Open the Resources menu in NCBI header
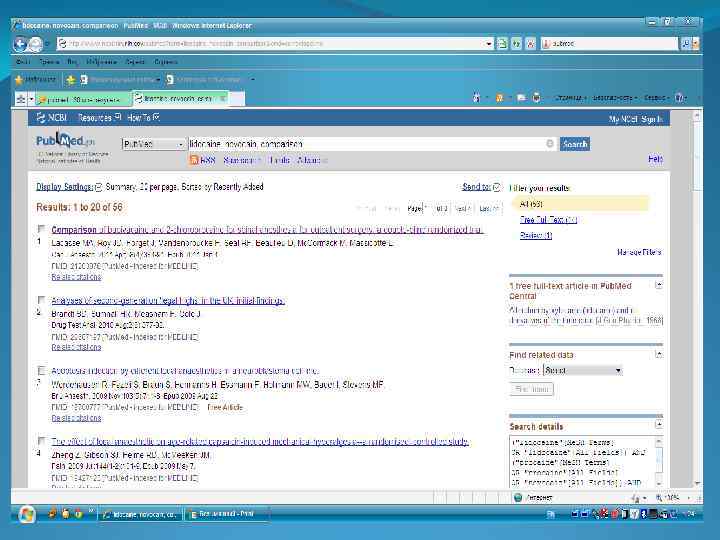720x540 pixels. (99, 118)
